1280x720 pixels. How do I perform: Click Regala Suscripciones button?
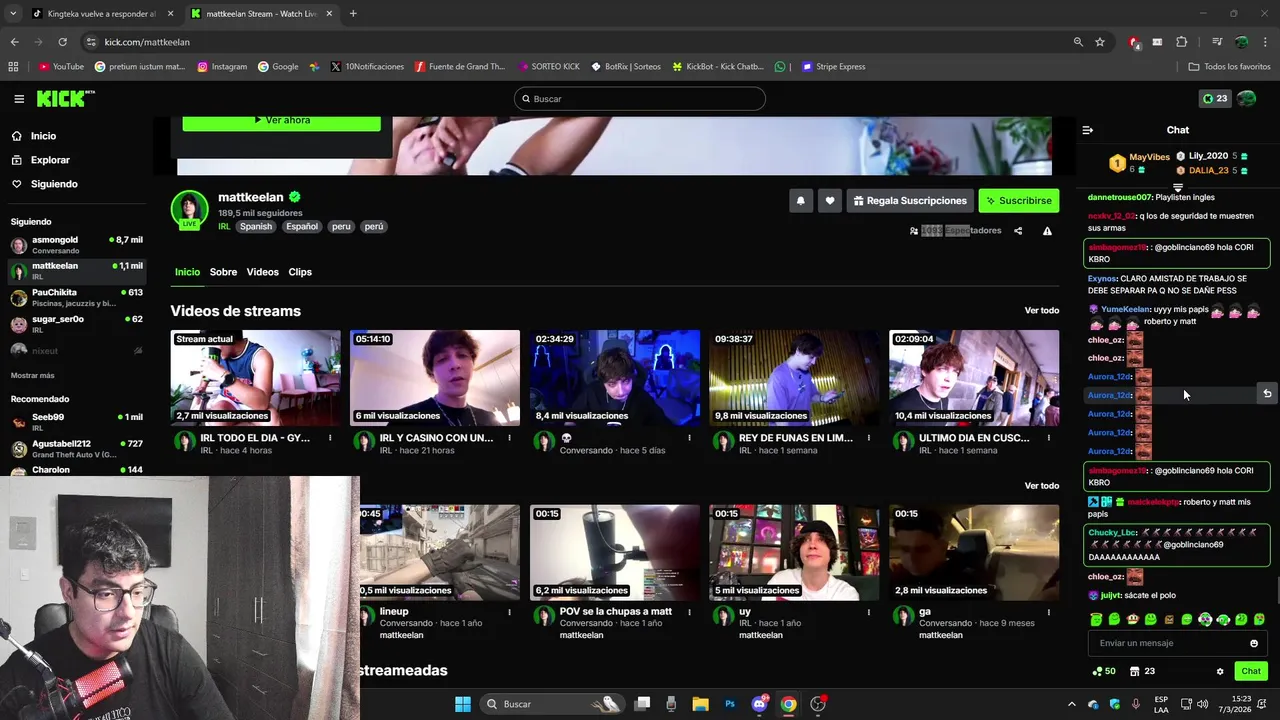pyautogui.click(x=910, y=201)
